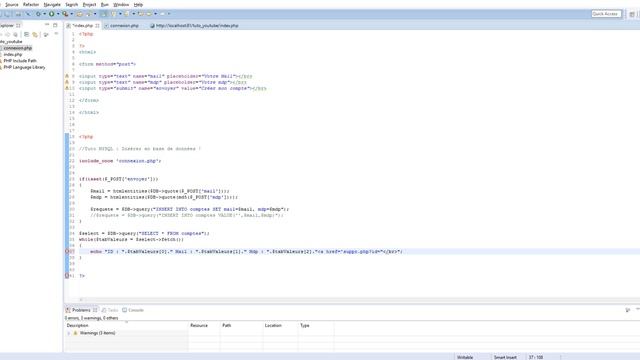Click the INSERT INTO comptes SET query line
The image size is (640, 360).
tap(189, 209)
